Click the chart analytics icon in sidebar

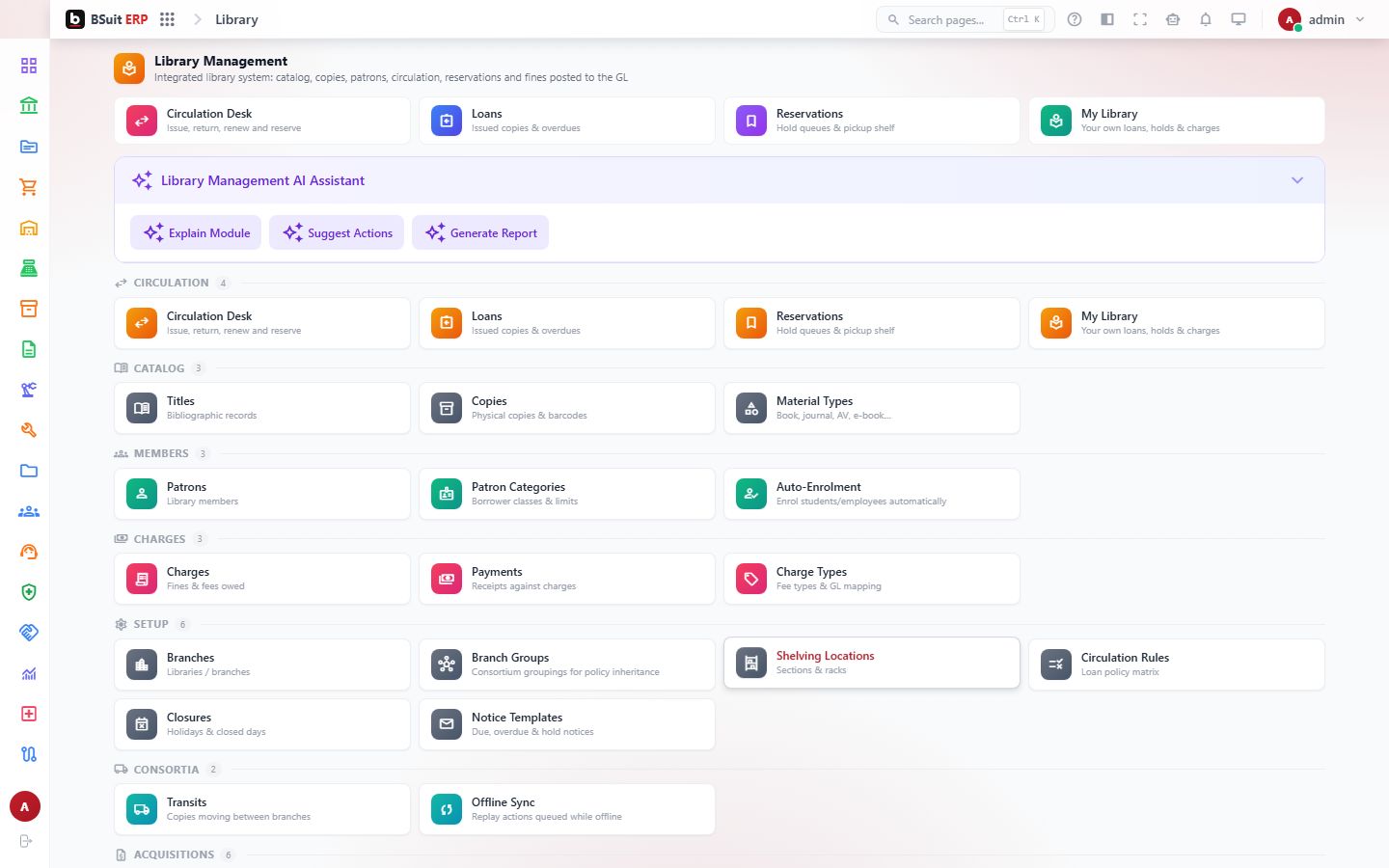(29, 673)
